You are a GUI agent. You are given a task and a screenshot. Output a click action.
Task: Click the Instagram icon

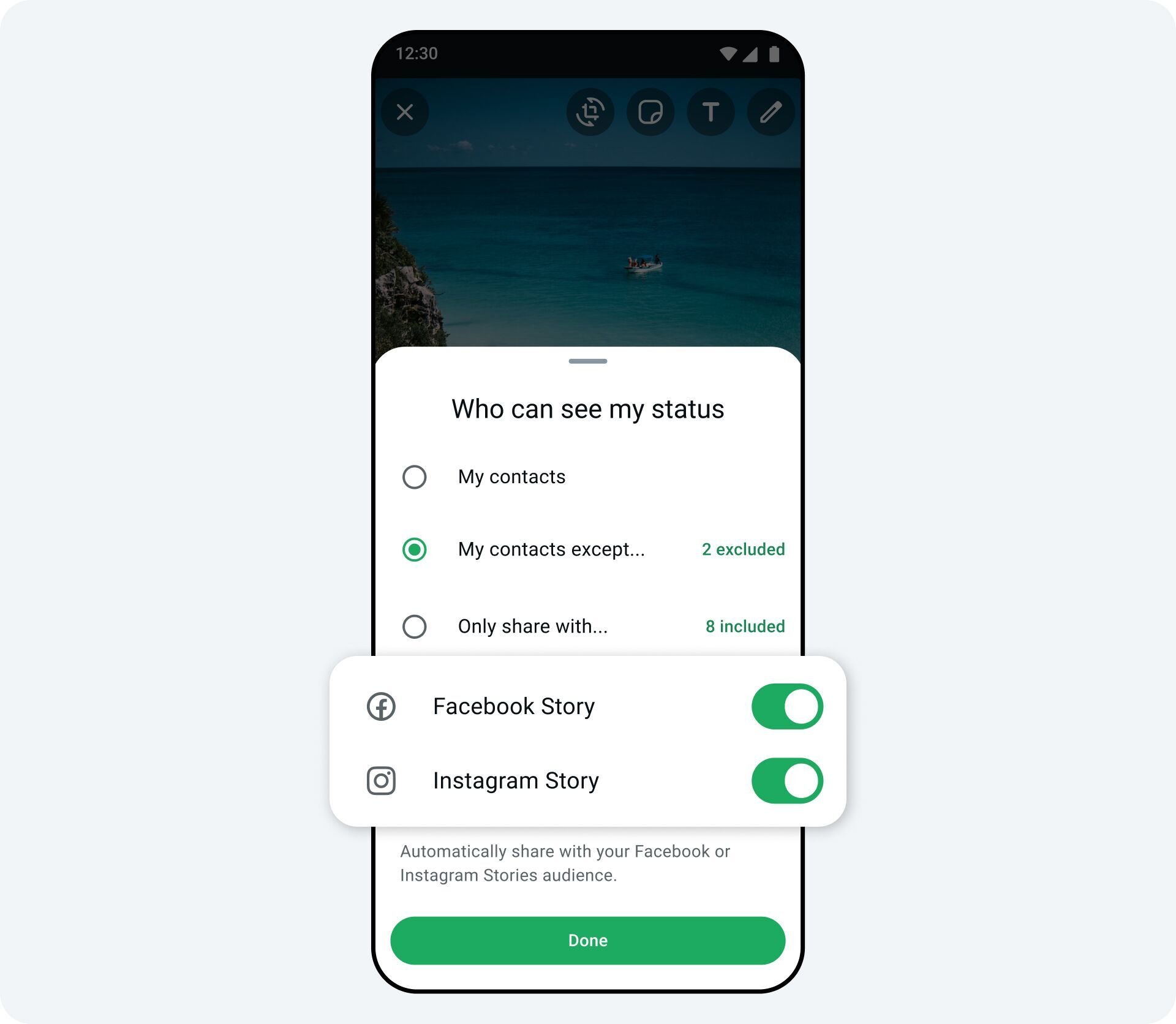click(x=381, y=779)
